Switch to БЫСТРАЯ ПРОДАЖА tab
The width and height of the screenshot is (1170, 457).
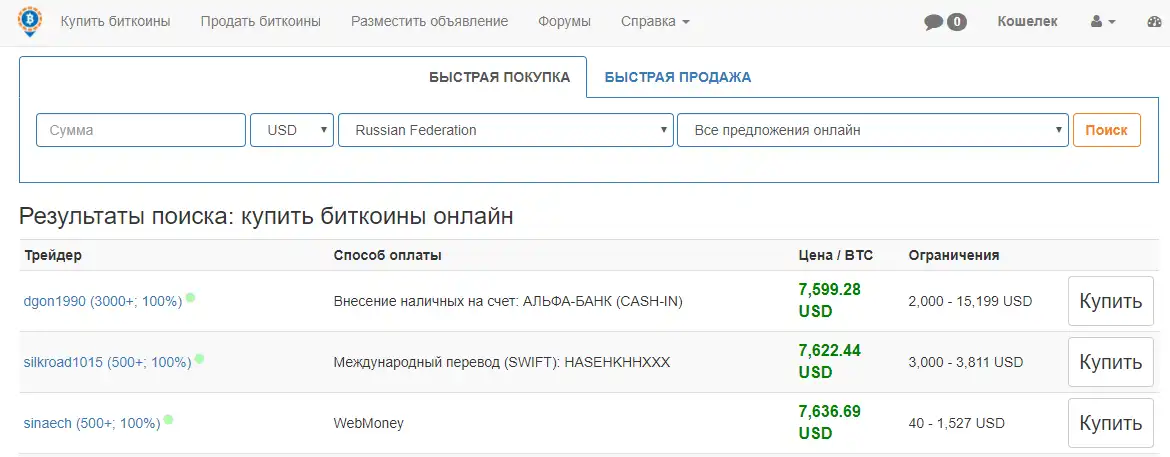(x=678, y=77)
